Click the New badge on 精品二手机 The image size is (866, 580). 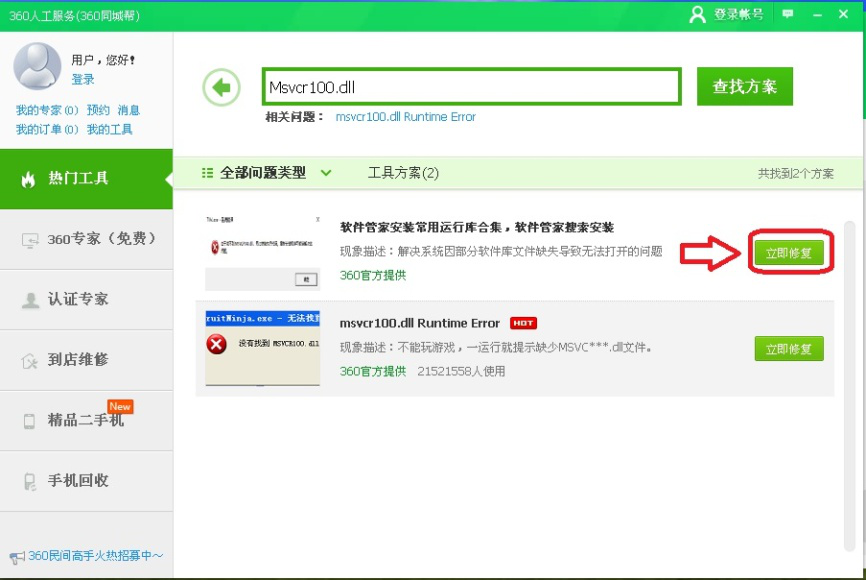[x=120, y=407]
